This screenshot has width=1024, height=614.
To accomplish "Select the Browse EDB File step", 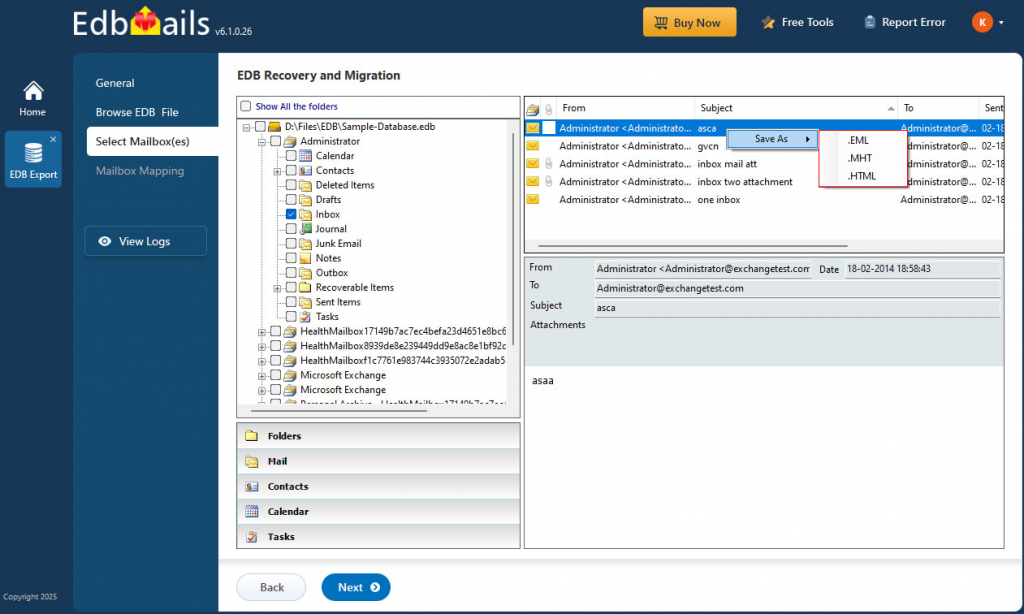I will 137,112.
